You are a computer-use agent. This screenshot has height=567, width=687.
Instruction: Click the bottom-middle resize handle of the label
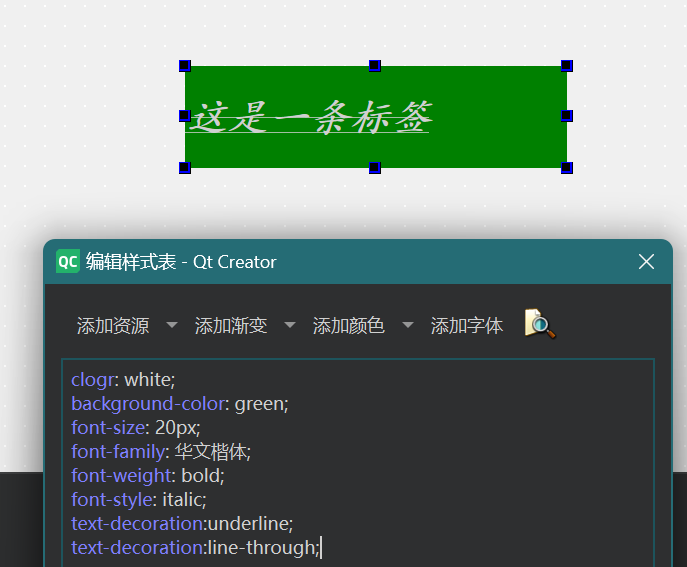pos(375,167)
